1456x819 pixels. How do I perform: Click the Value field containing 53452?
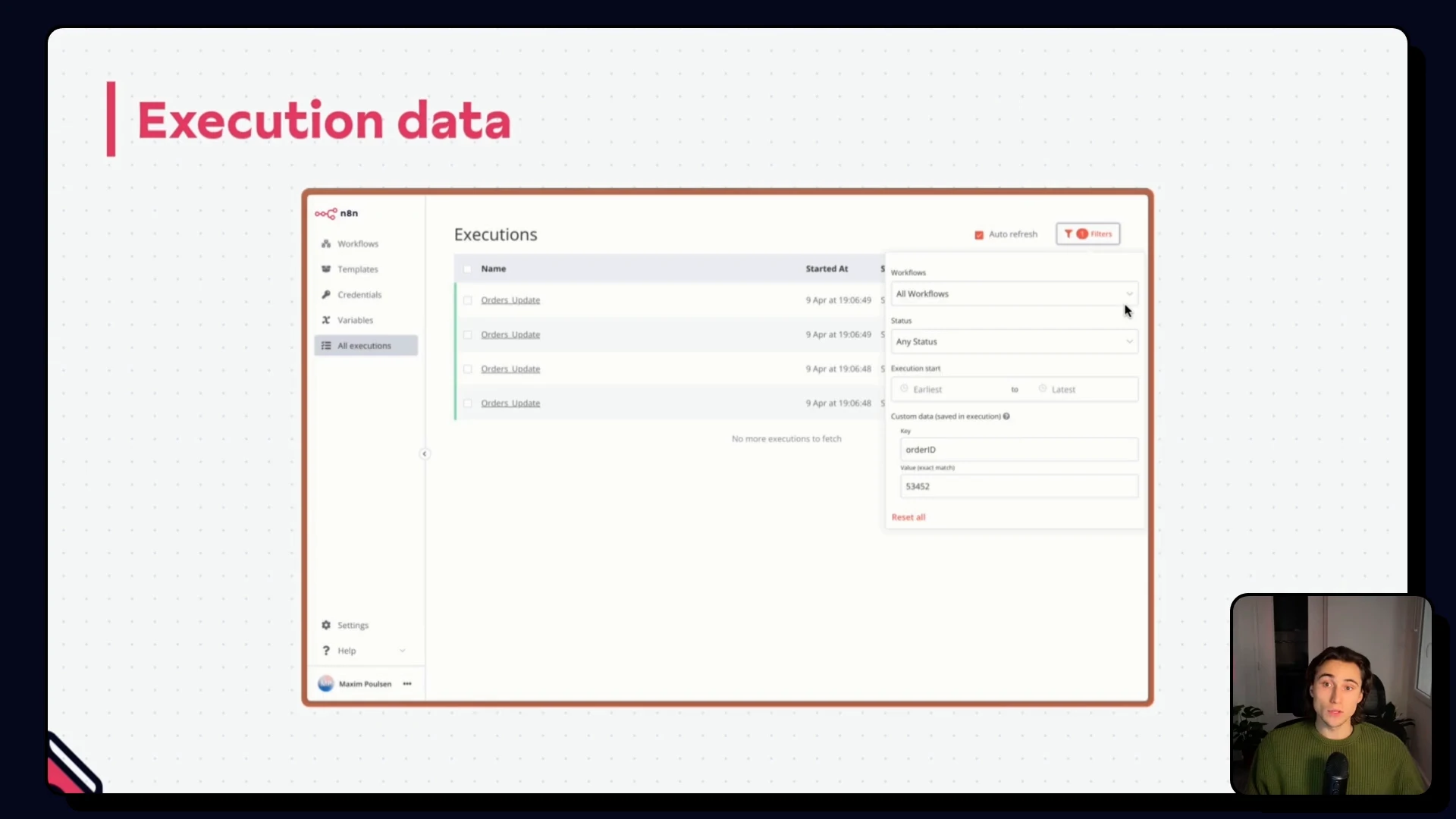click(1019, 487)
